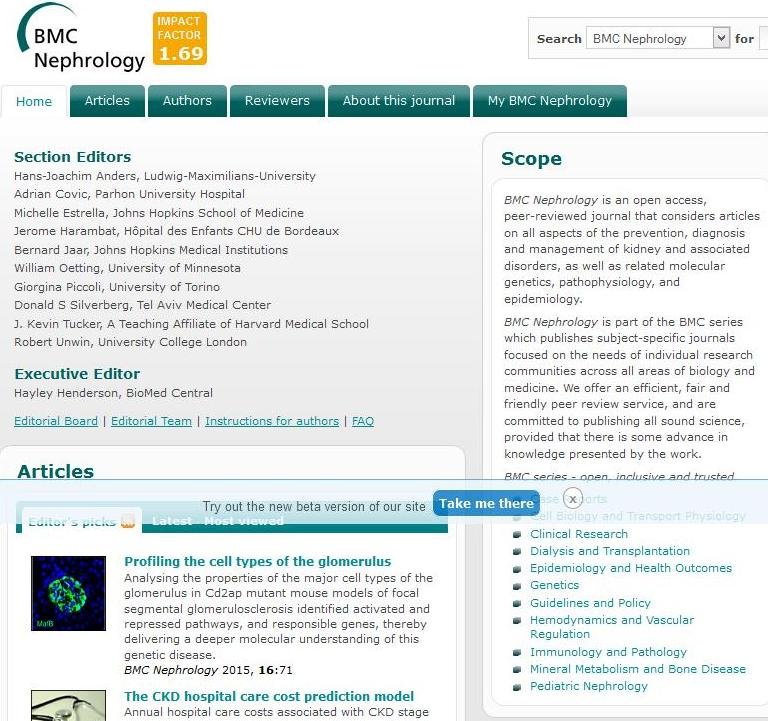The width and height of the screenshot is (768, 721).
Task: Open the Editorial Board link
Action: click(x=56, y=421)
